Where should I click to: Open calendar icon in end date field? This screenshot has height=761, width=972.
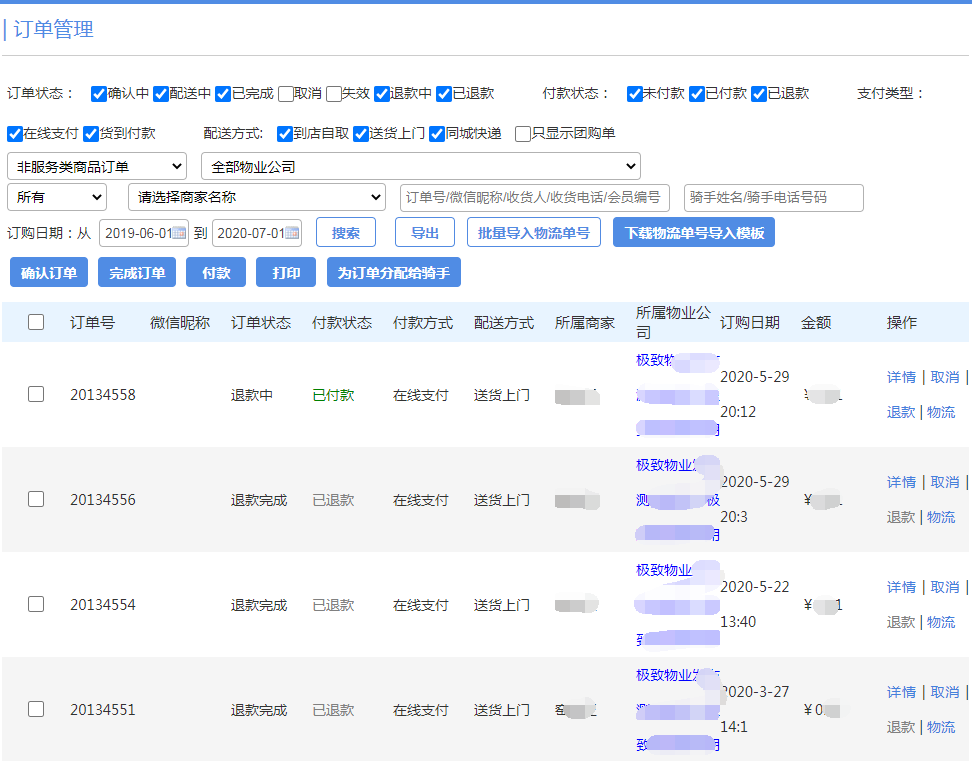(x=292, y=233)
